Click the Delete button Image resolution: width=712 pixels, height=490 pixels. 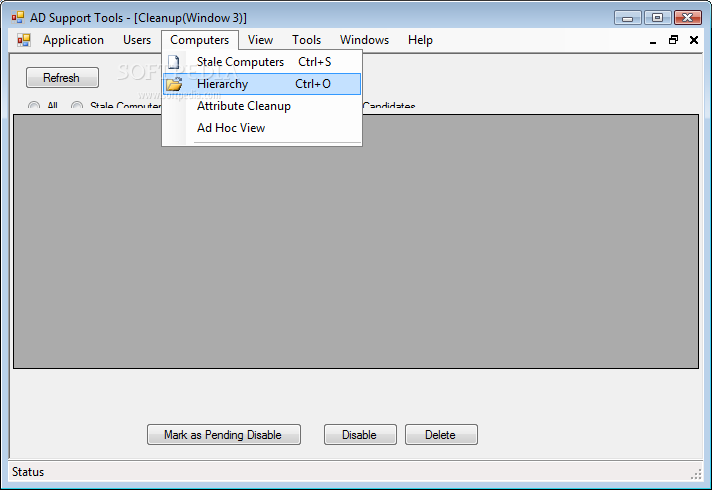pos(441,435)
